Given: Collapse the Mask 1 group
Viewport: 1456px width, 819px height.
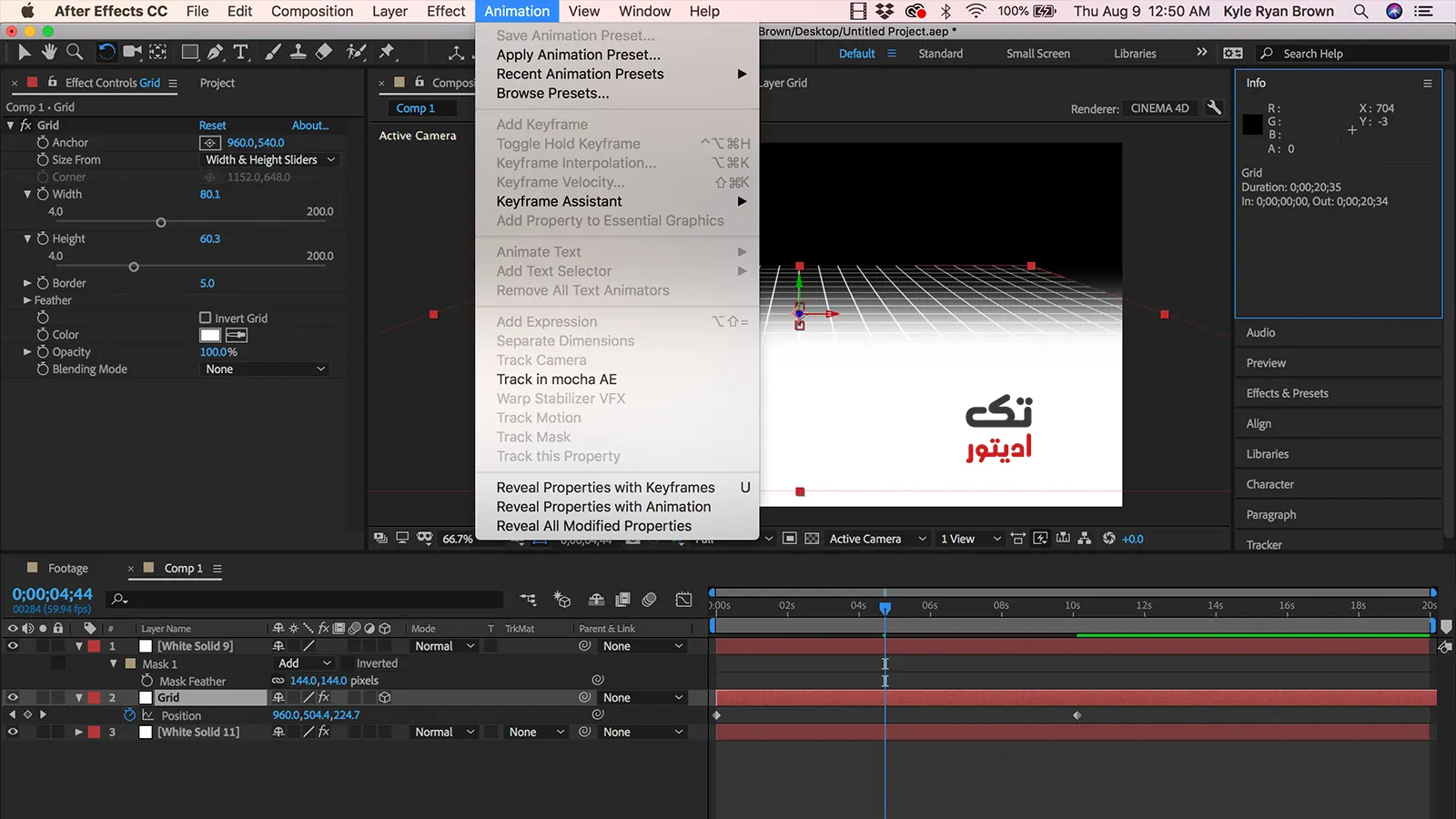Looking at the screenshot, I should (x=114, y=663).
